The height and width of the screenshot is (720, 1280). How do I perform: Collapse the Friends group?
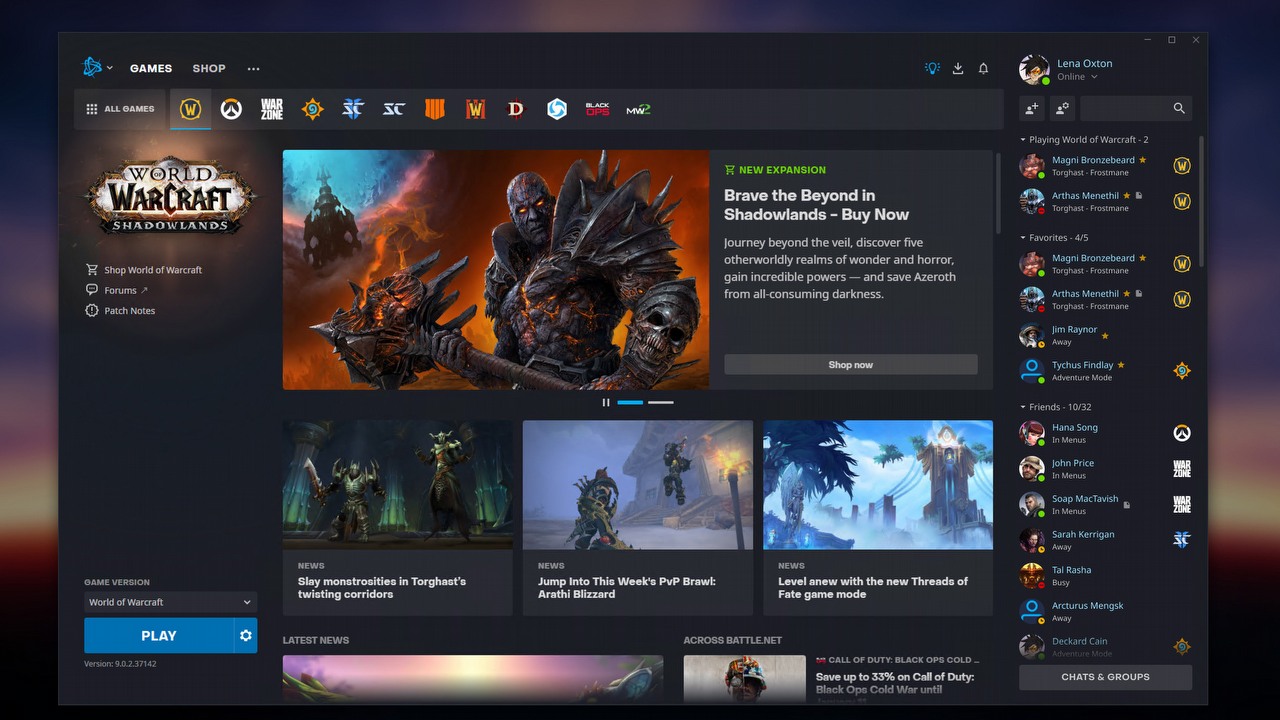(x=1055, y=407)
